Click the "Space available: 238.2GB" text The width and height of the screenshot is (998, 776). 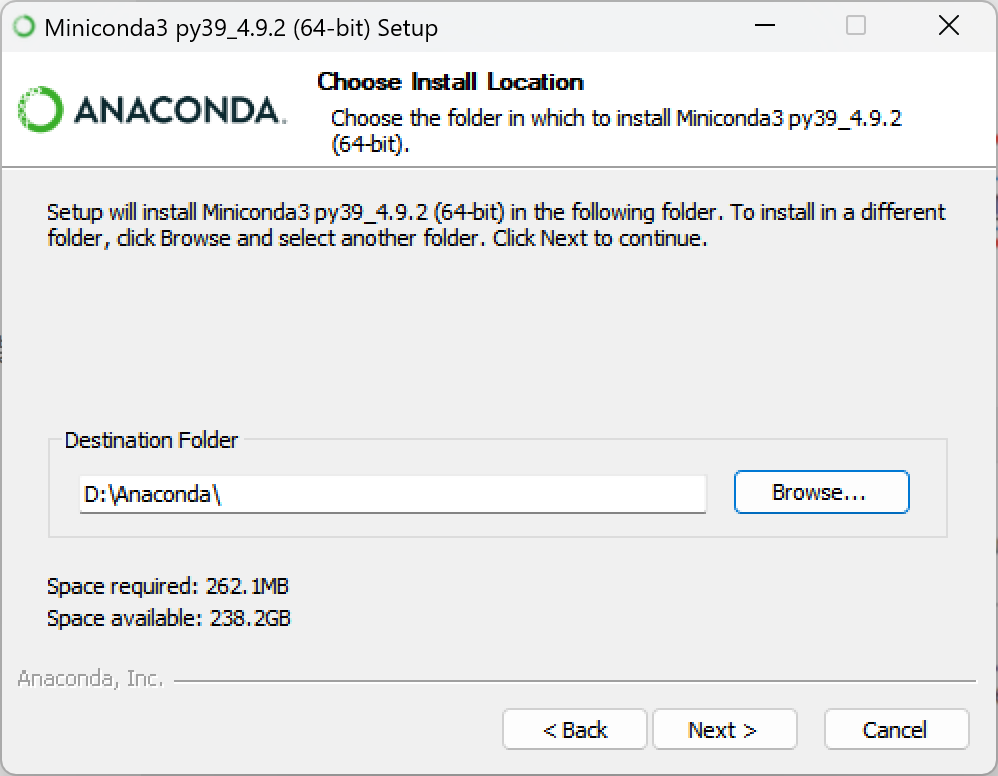[x=169, y=619]
